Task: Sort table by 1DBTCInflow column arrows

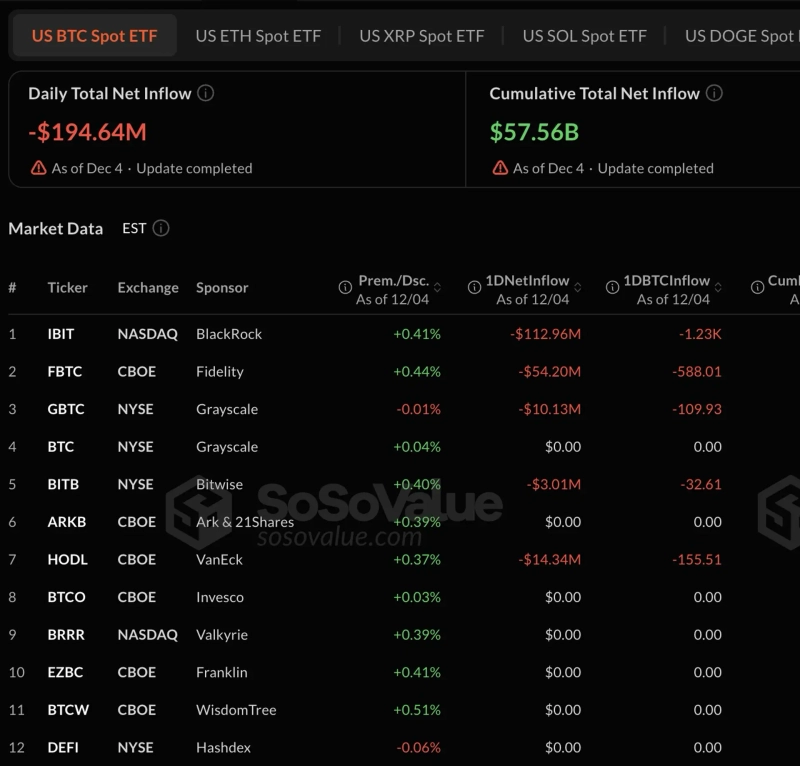Action: [x=720, y=288]
